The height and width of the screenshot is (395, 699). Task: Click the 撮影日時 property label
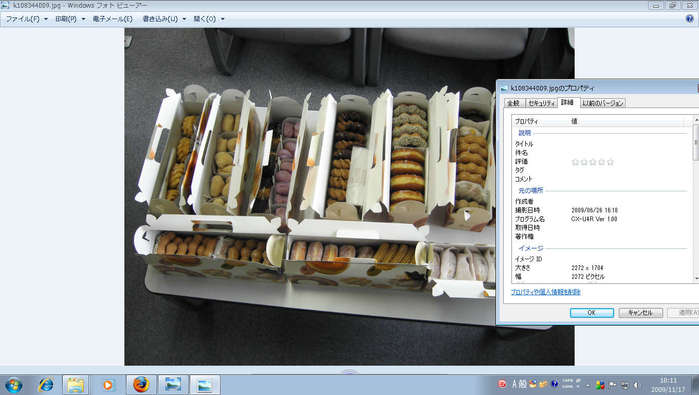[527, 210]
